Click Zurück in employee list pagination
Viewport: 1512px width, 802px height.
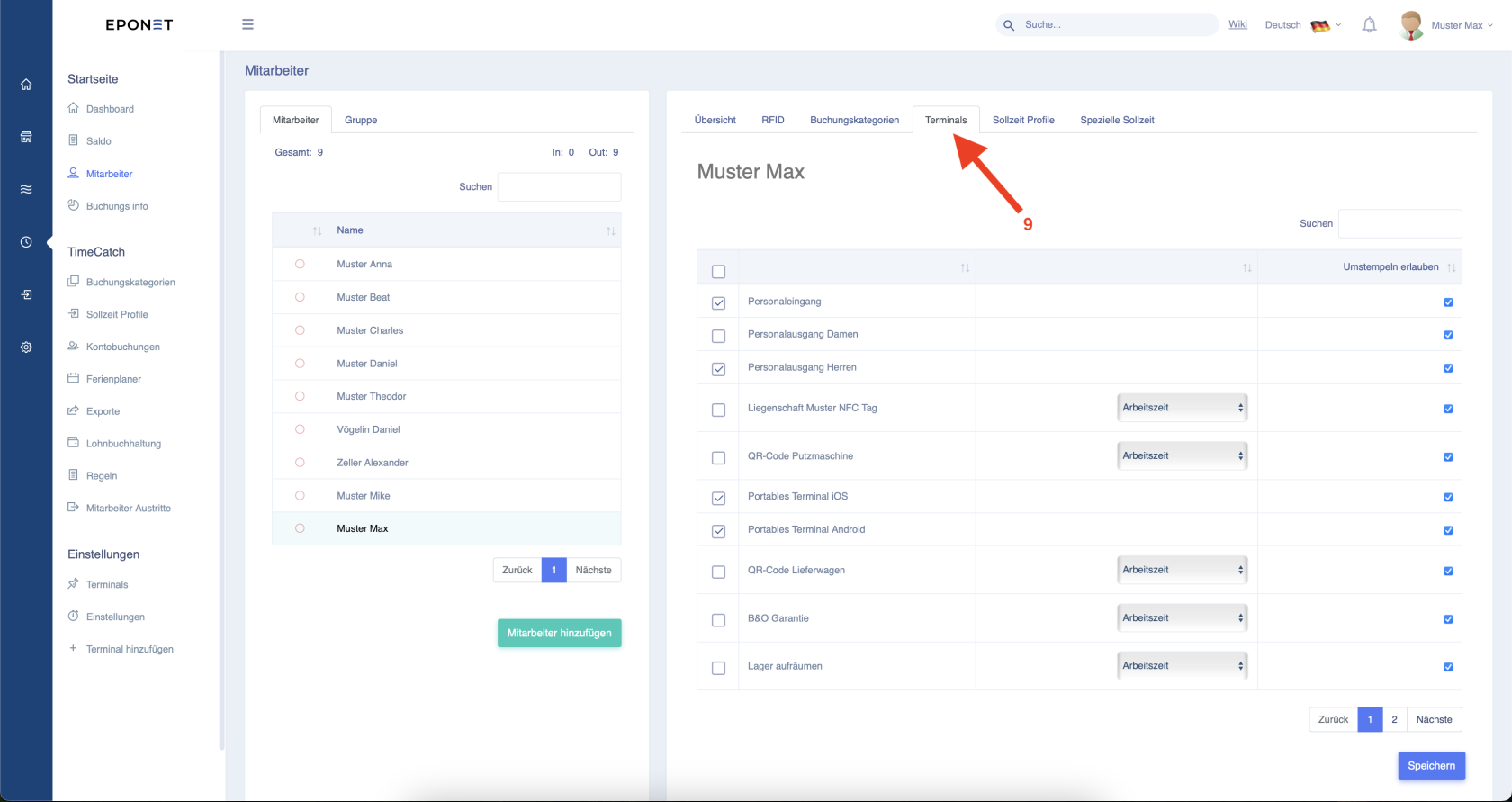click(x=517, y=570)
